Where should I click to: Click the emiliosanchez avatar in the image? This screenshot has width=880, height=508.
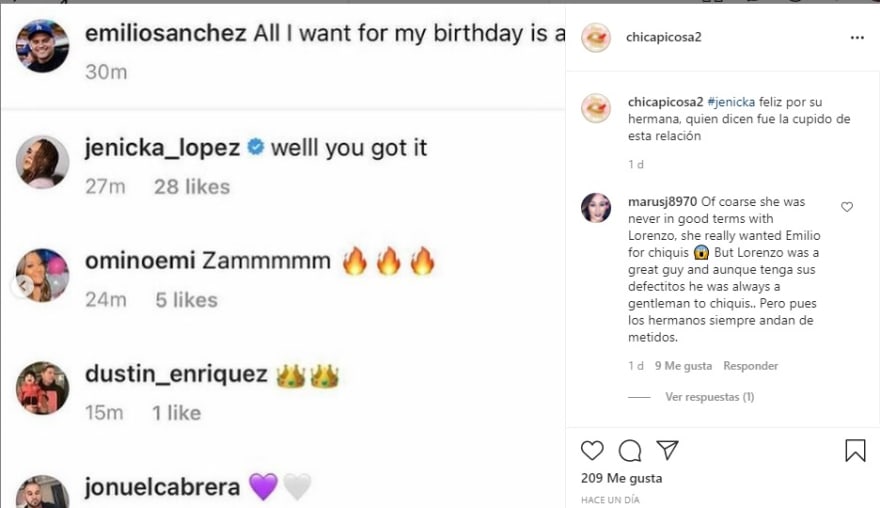point(43,46)
